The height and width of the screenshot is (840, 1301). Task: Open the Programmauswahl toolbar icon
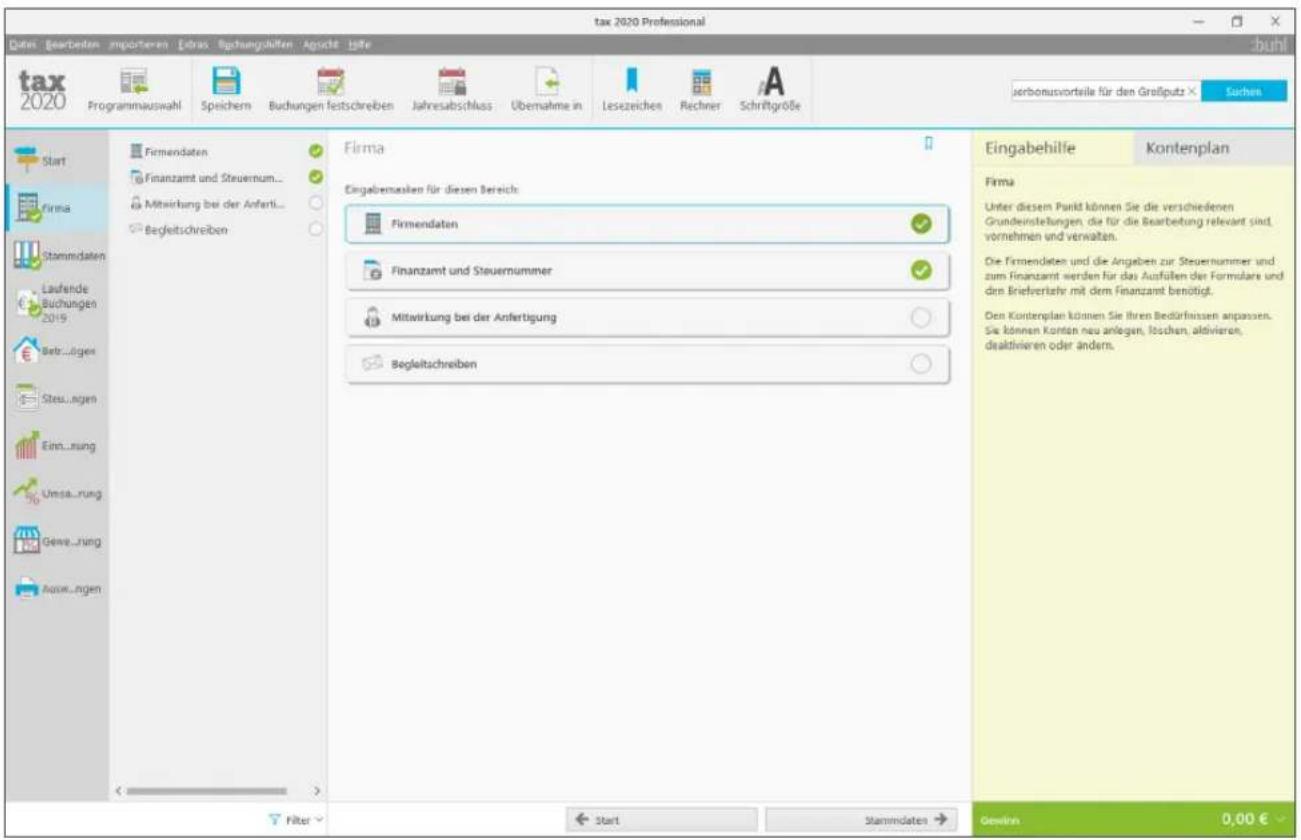(132, 84)
